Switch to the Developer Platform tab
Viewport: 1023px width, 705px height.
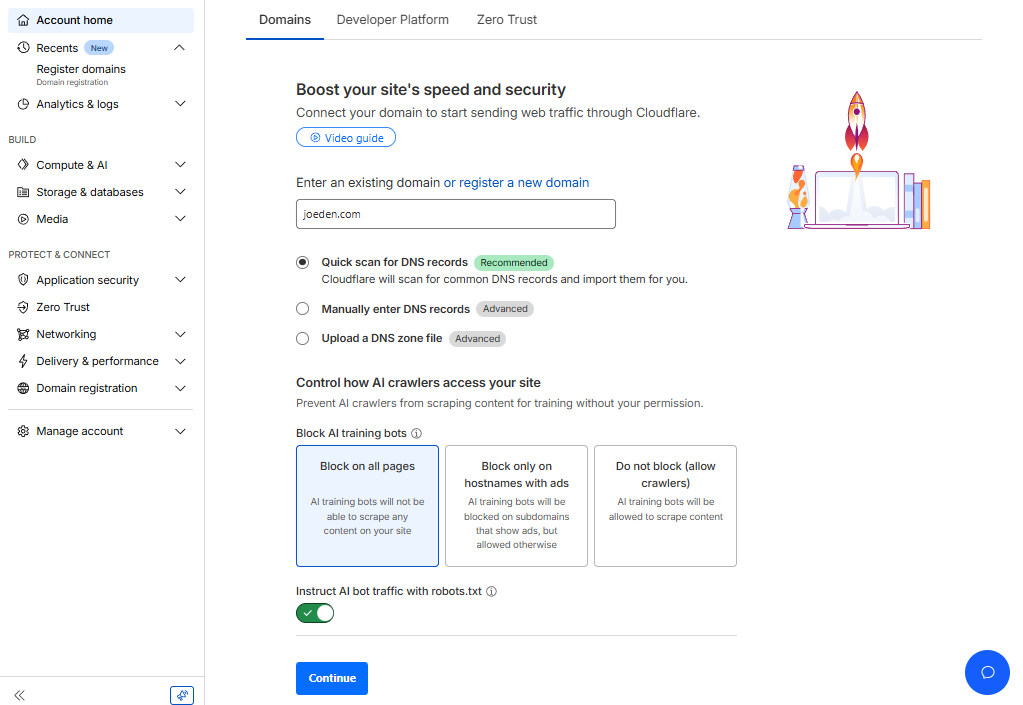(x=392, y=20)
